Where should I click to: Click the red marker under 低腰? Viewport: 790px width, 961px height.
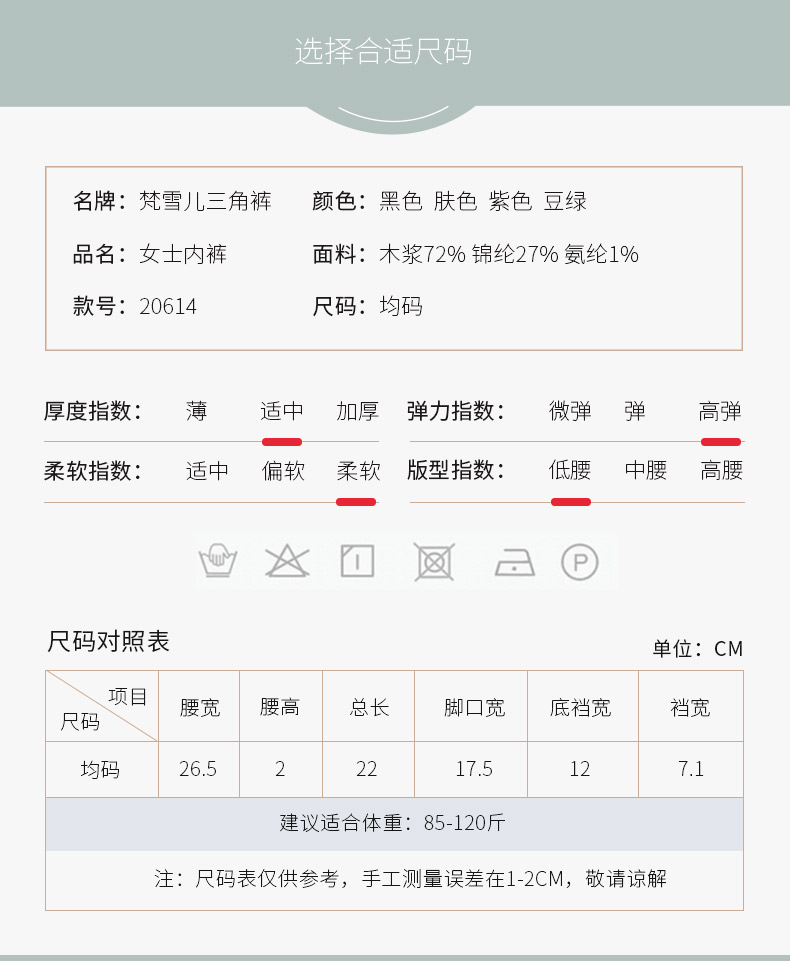tap(571, 502)
